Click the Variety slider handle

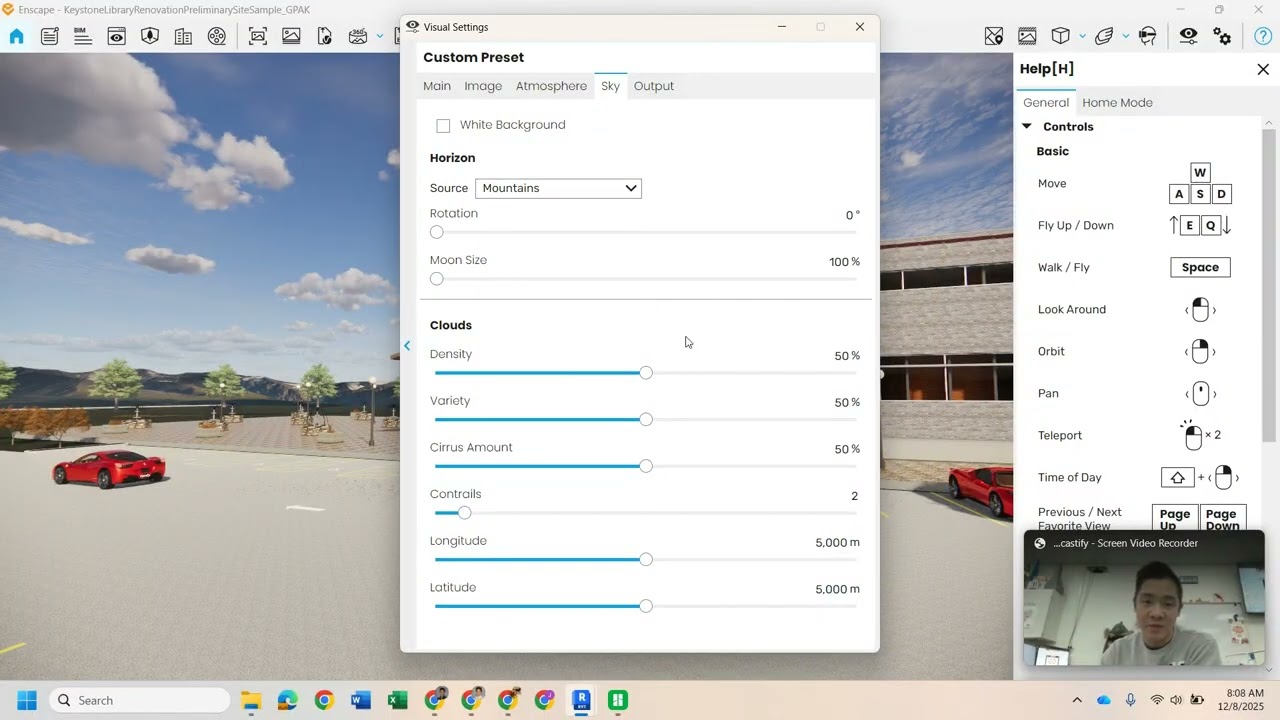[646, 420]
